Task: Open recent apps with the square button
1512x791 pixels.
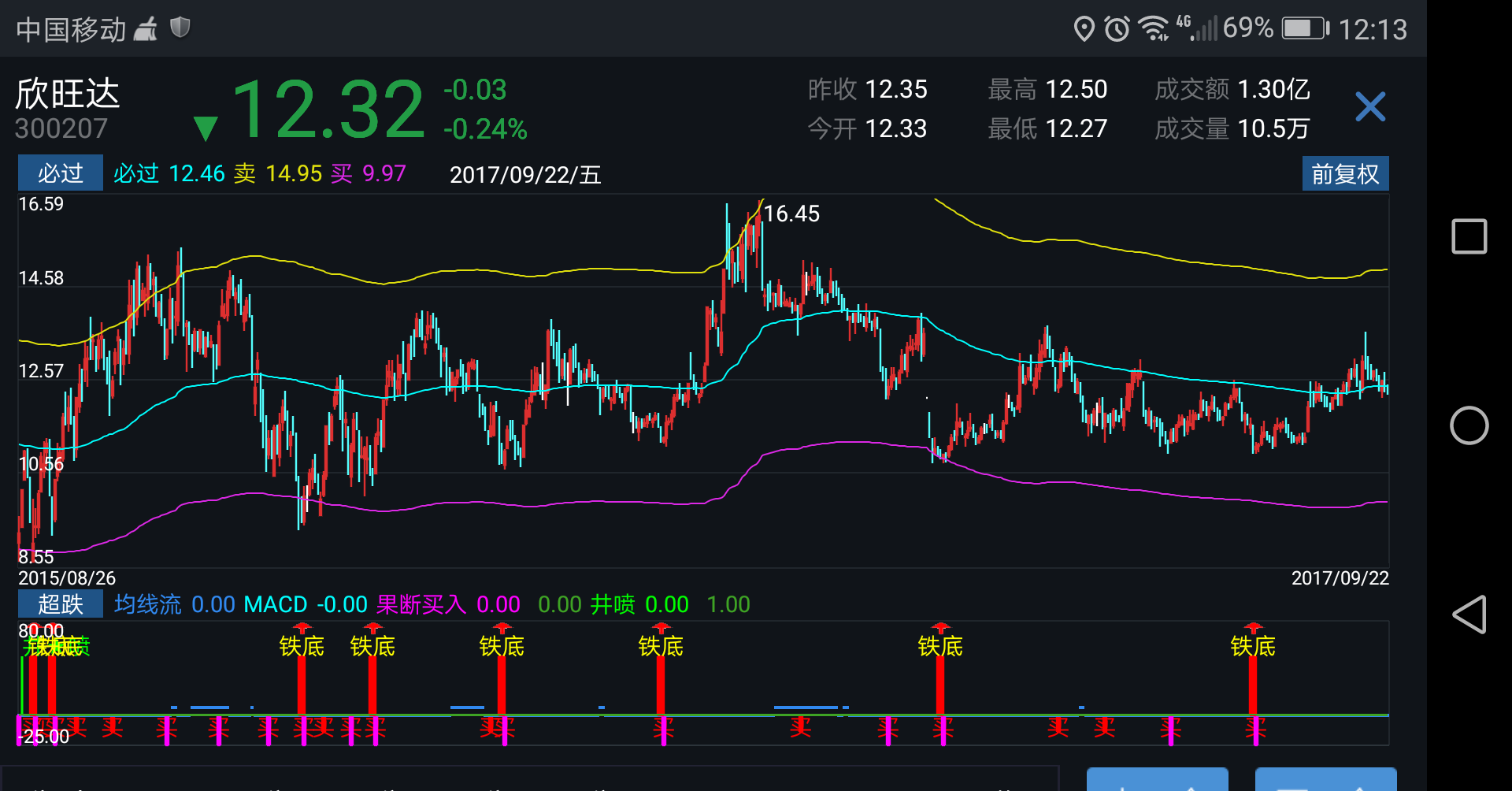Action: [1469, 236]
